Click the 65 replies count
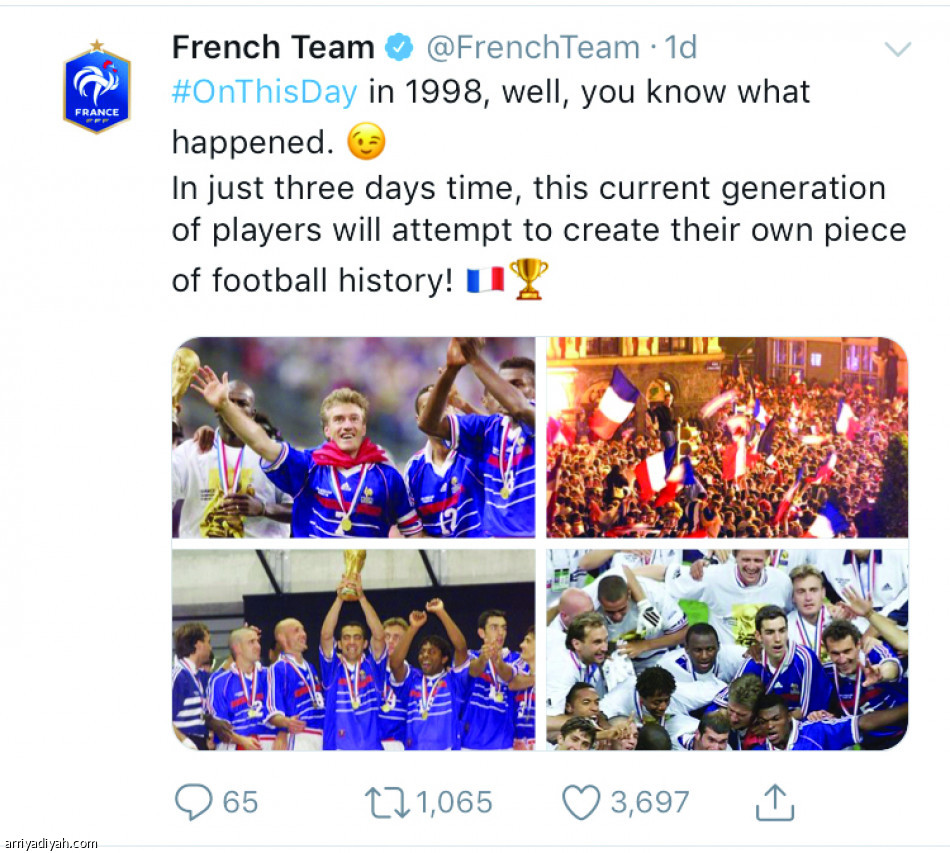The width and height of the screenshot is (950, 853). [240, 802]
